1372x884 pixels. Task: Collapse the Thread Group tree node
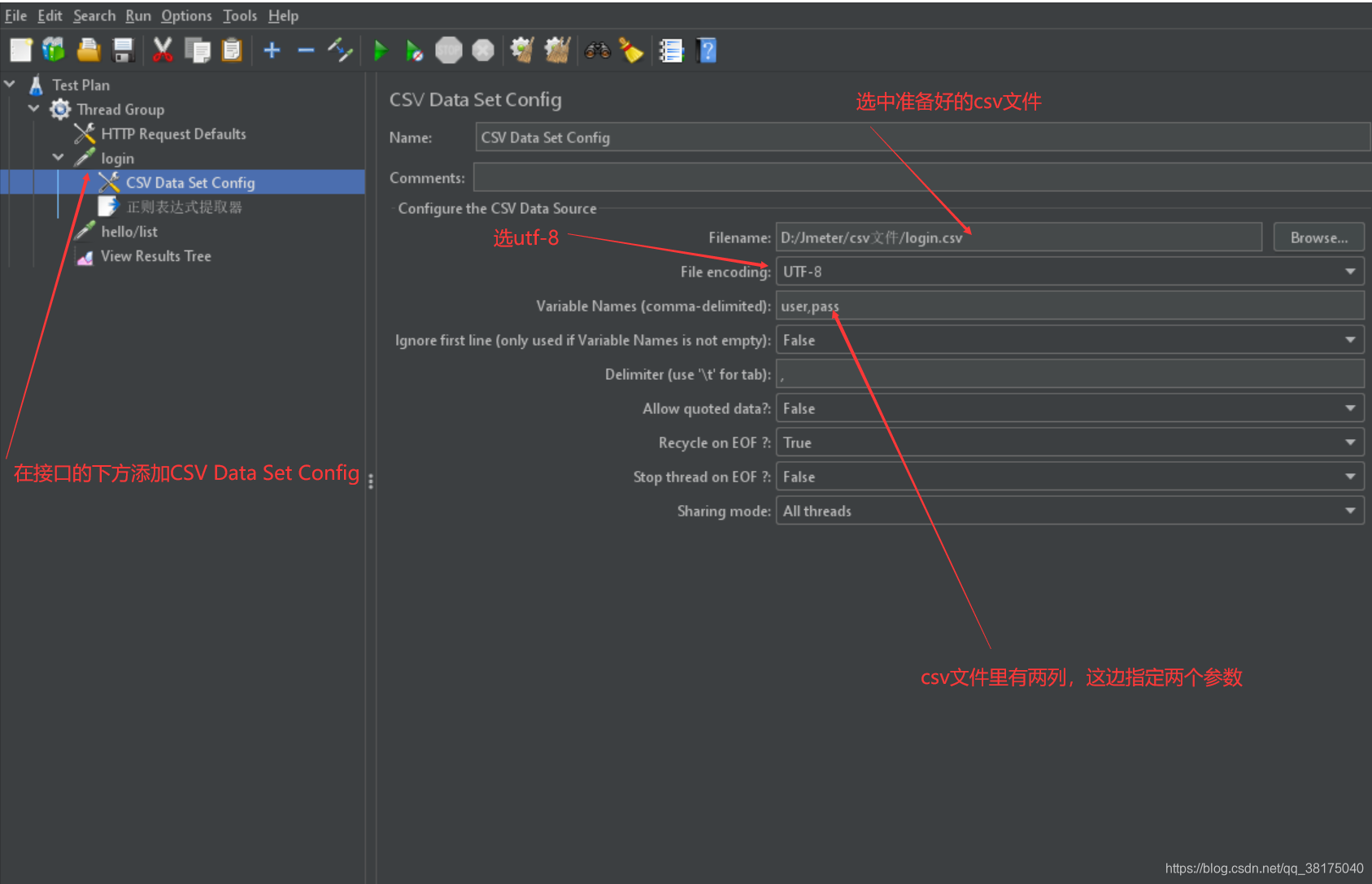click(34, 108)
